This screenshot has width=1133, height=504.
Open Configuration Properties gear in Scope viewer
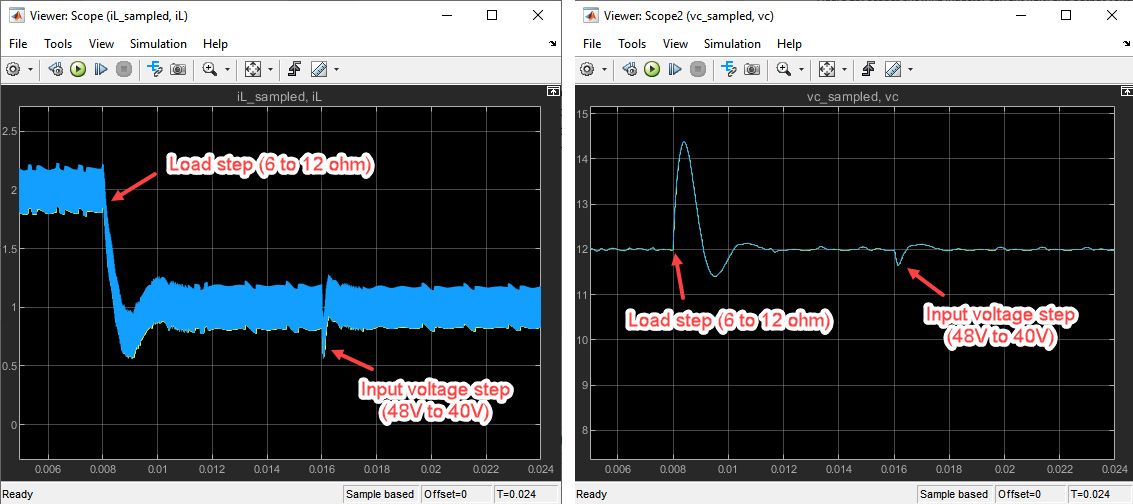[13, 69]
